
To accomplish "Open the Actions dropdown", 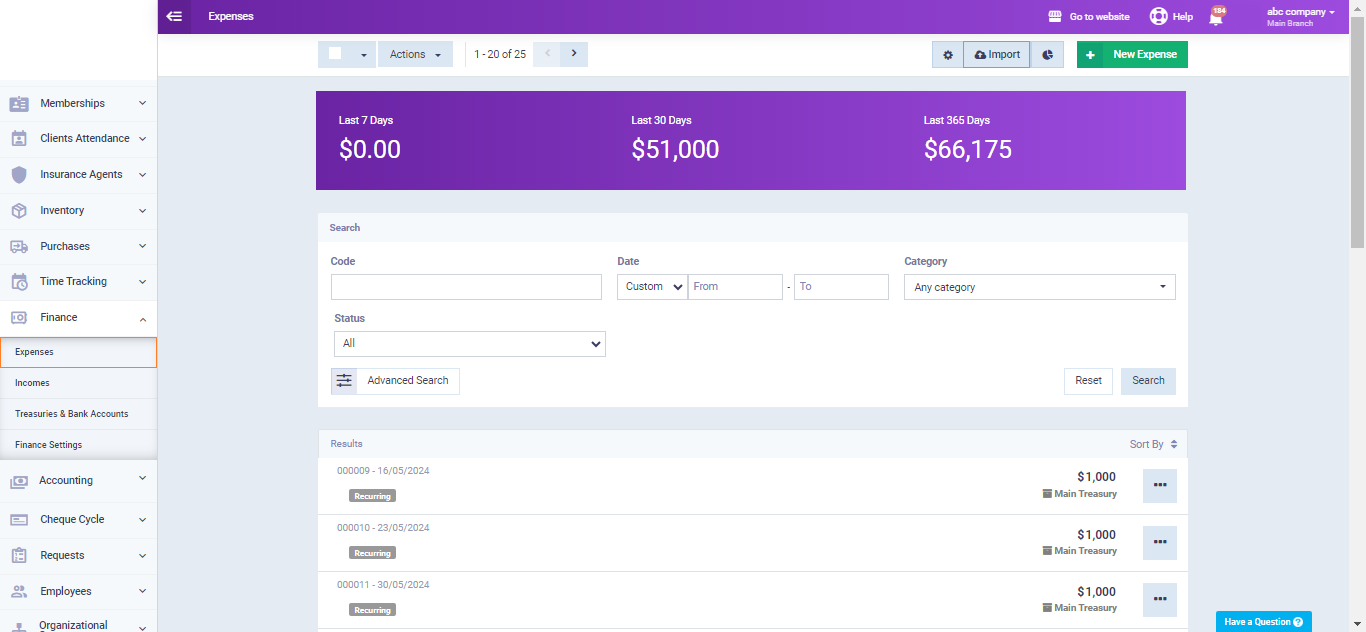I will pyautogui.click(x=415, y=55).
